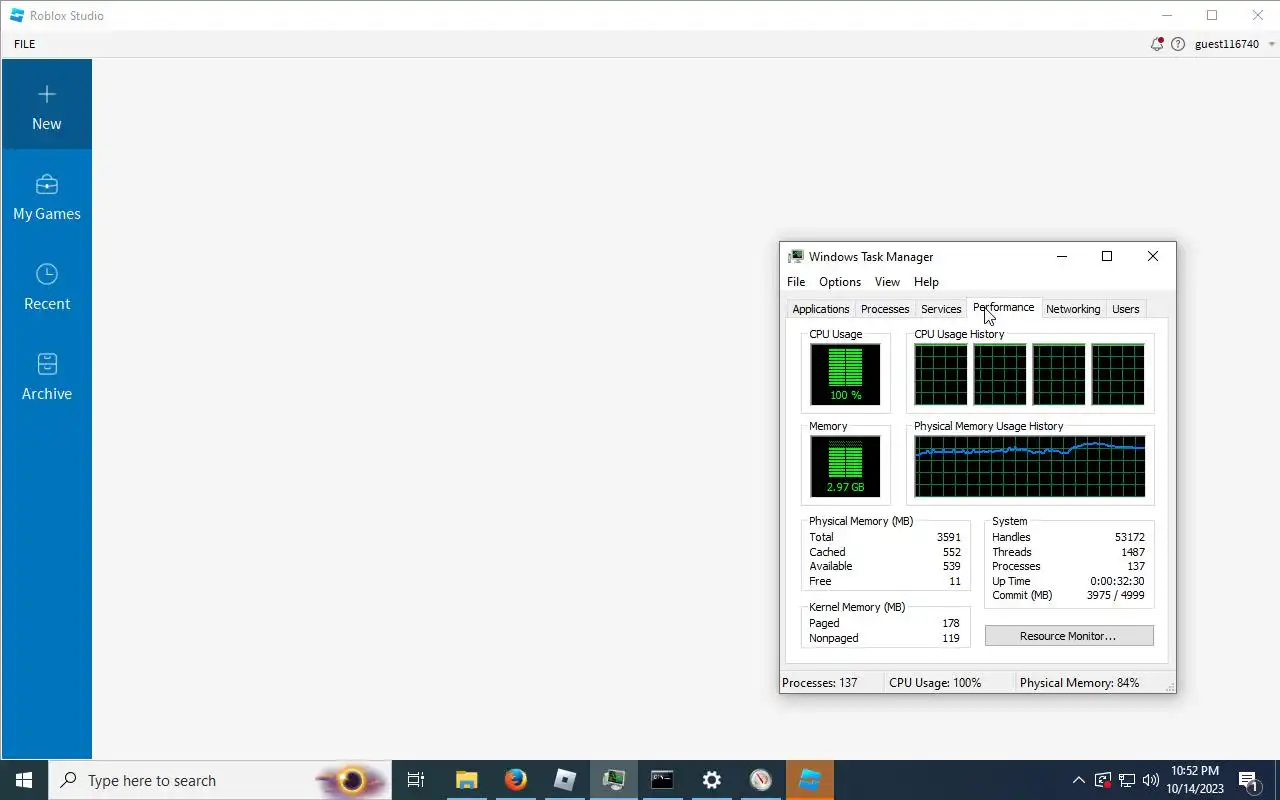Switch to the Networking tab
The width and height of the screenshot is (1280, 800).
pyautogui.click(x=1073, y=309)
